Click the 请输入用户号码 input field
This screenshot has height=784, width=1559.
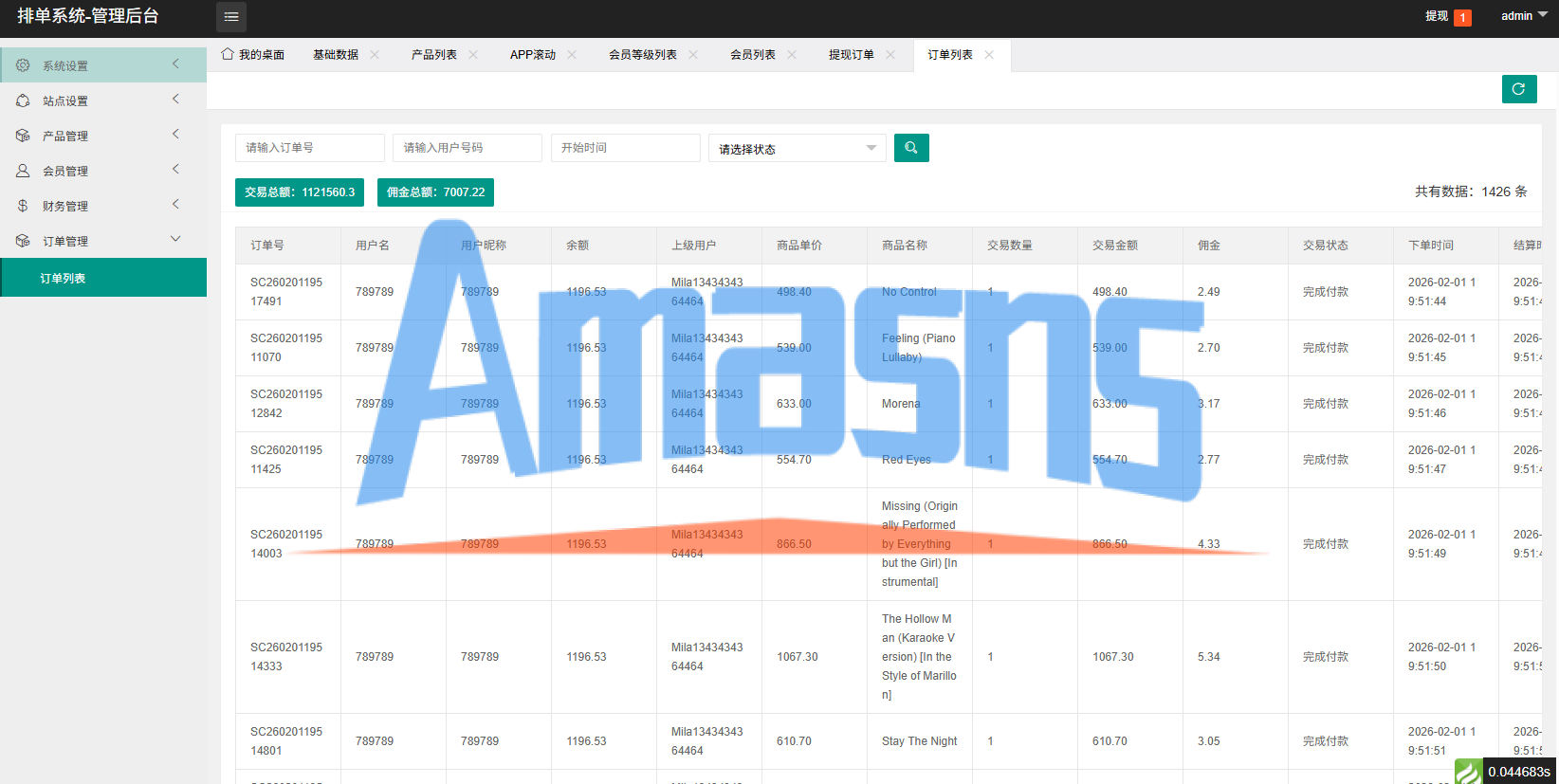468,148
